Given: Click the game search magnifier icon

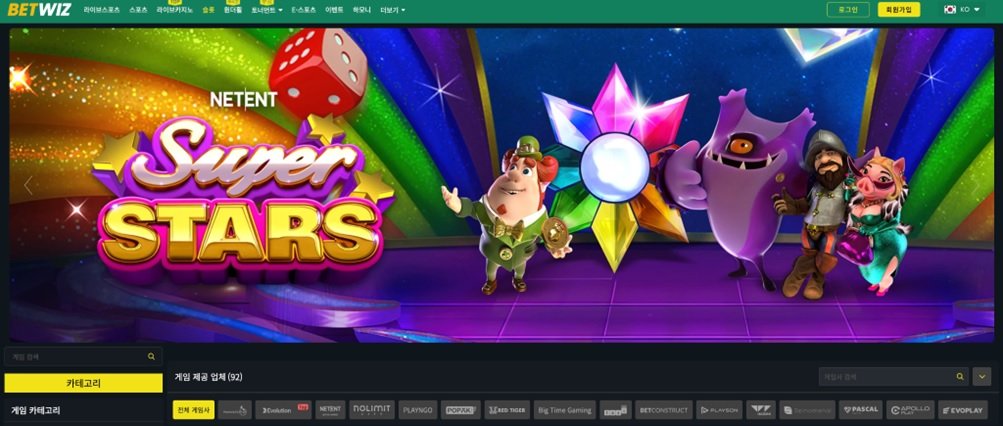Looking at the screenshot, I should pyautogui.click(x=152, y=356).
